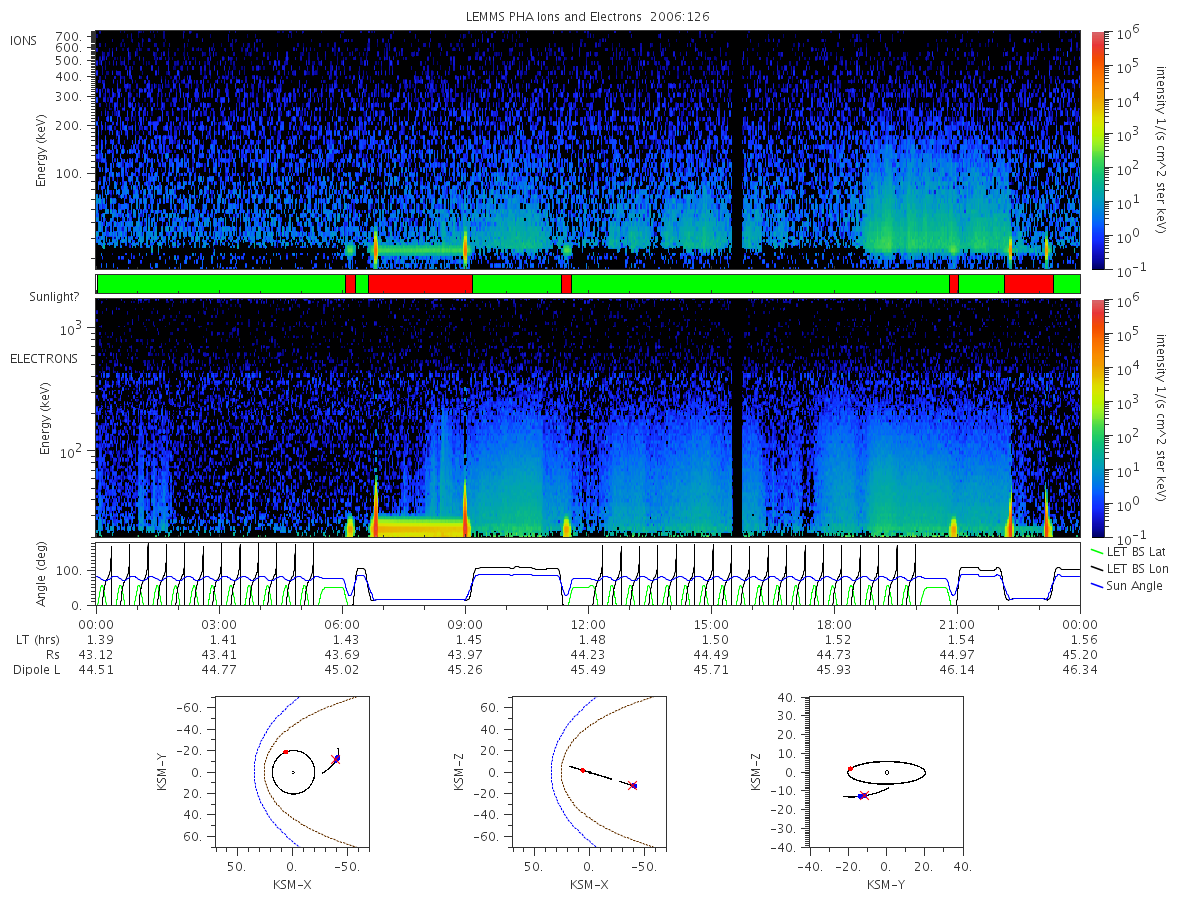The image size is (1200, 900).
Task: Select the Dipole L value "45.49"
Action: [x=588, y=669]
